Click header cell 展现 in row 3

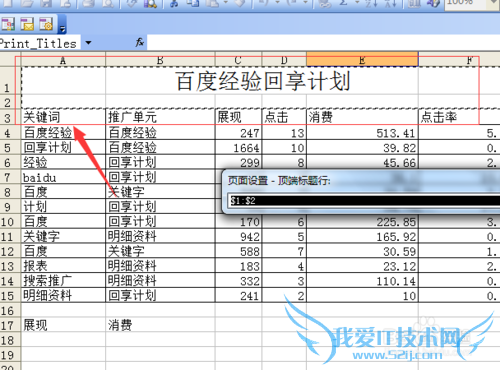click(239, 117)
